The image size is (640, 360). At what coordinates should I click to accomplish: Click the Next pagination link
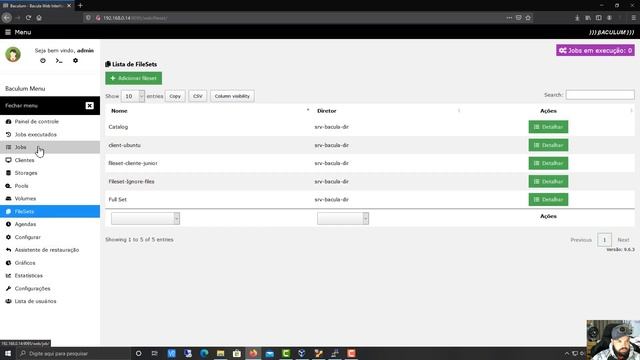point(623,240)
